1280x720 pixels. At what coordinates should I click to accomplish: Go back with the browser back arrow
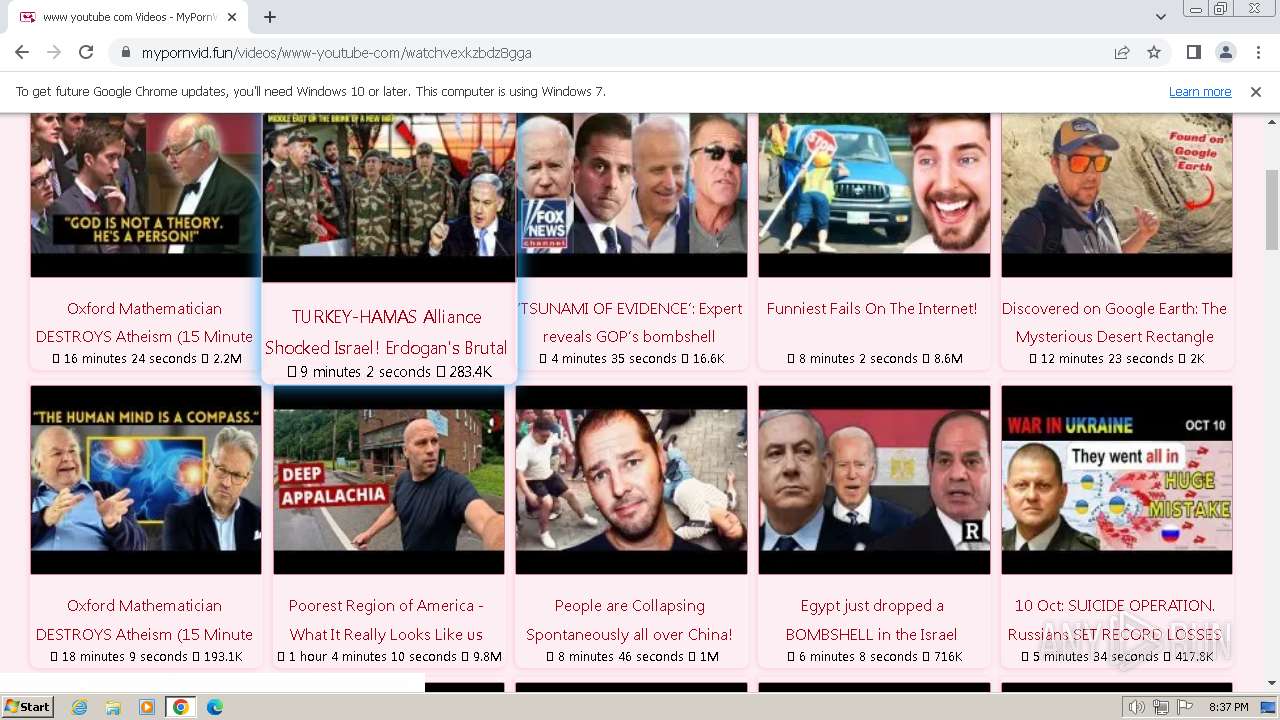click(22, 52)
